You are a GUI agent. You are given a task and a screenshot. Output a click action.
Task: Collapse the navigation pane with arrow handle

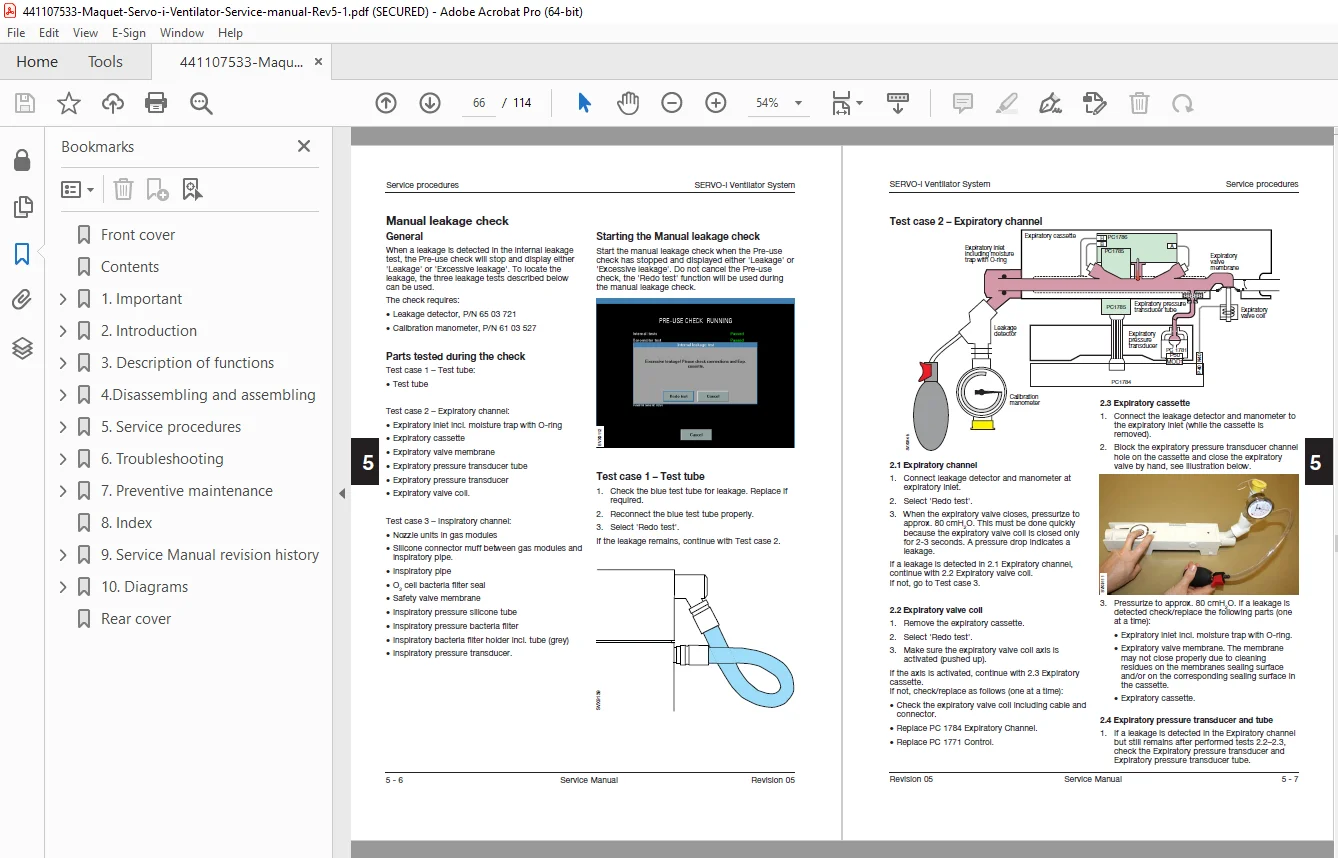(x=342, y=493)
